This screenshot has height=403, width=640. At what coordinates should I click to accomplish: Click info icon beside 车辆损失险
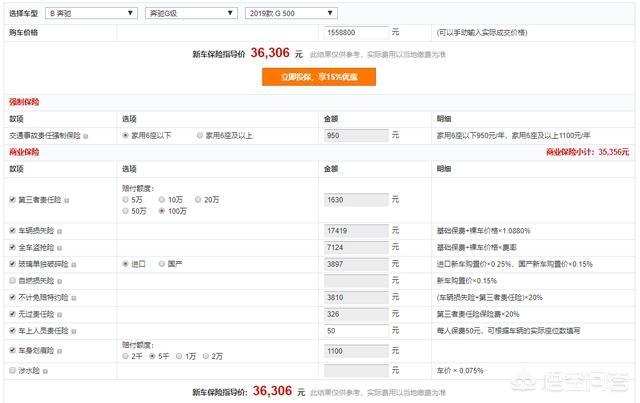click(x=60, y=232)
